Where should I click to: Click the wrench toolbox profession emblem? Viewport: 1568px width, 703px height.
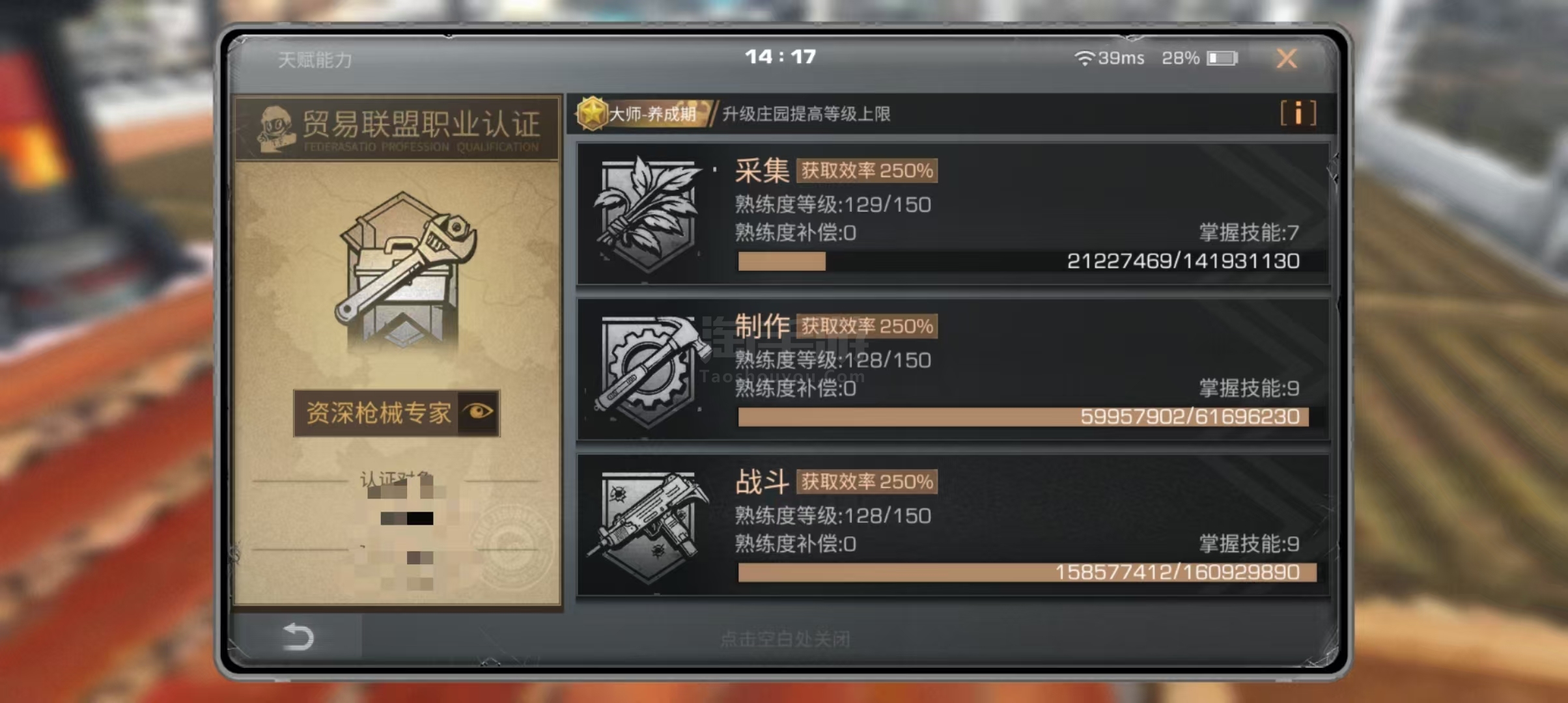pyautogui.click(x=402, y=269)
